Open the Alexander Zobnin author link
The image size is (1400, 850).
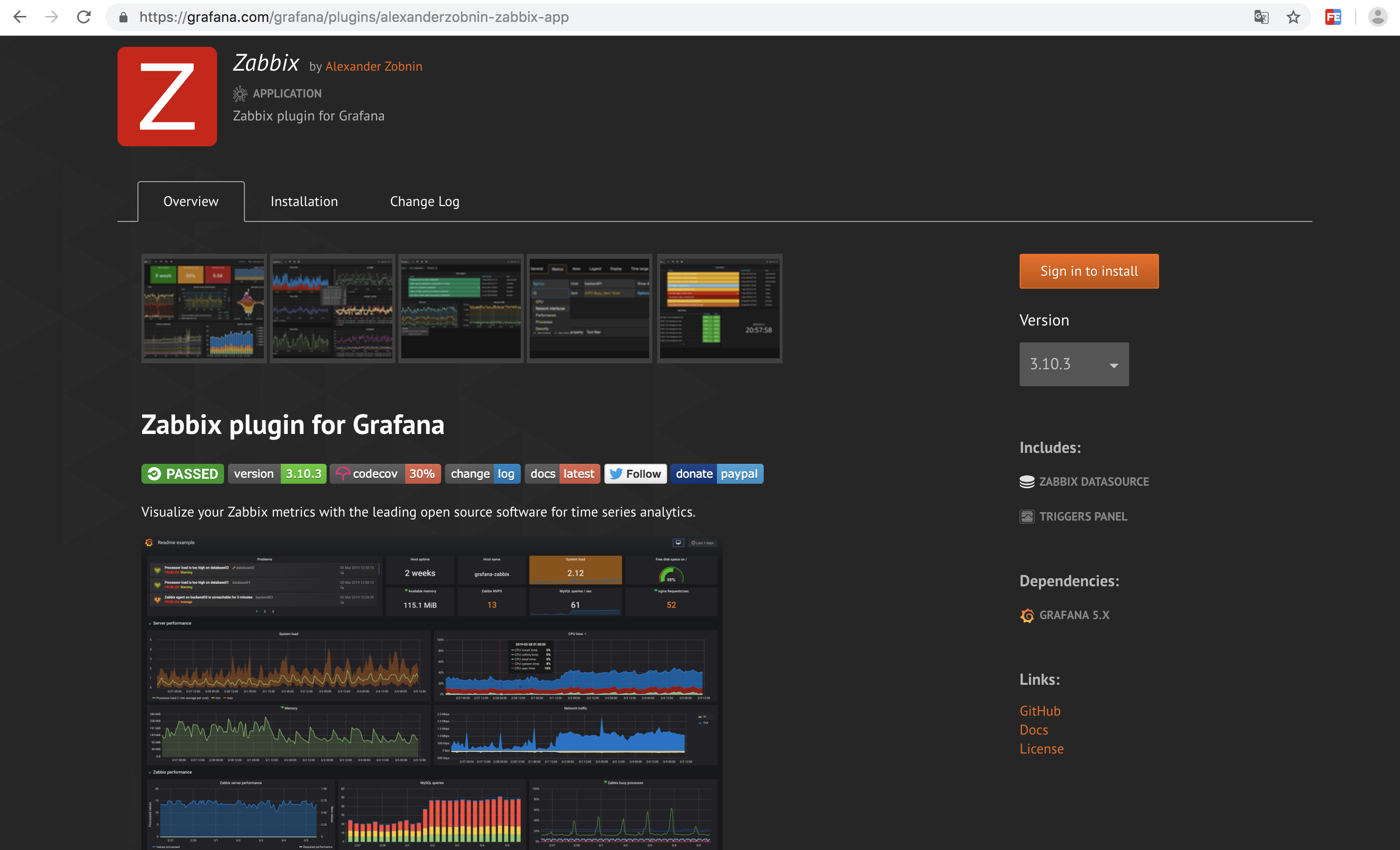point(373,66)
